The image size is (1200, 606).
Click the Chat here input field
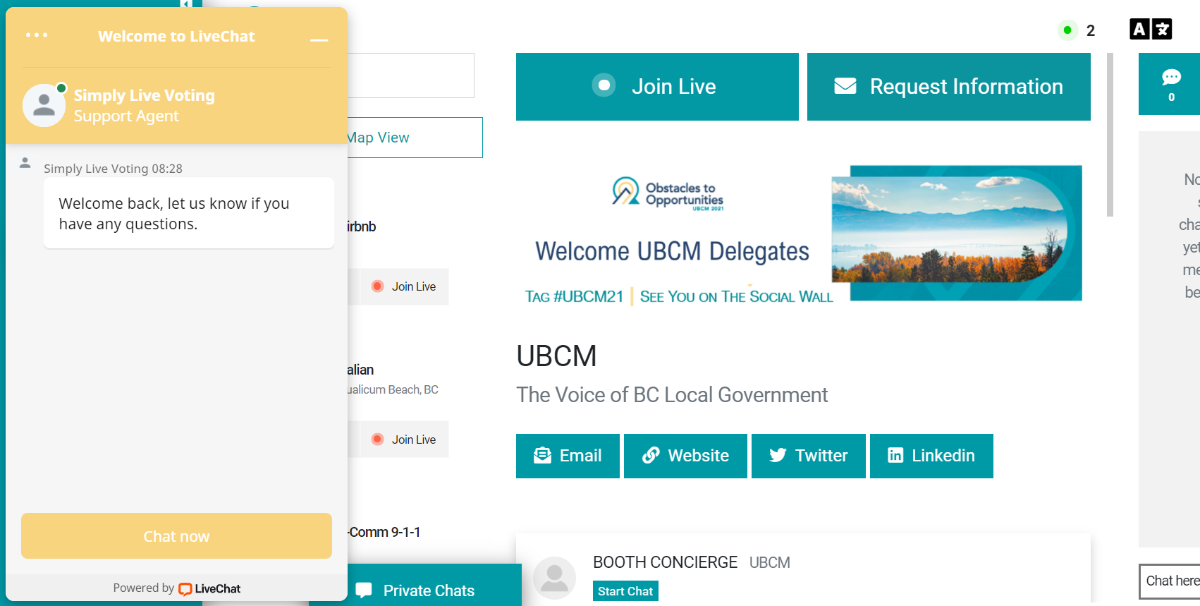pos(1170,581)
